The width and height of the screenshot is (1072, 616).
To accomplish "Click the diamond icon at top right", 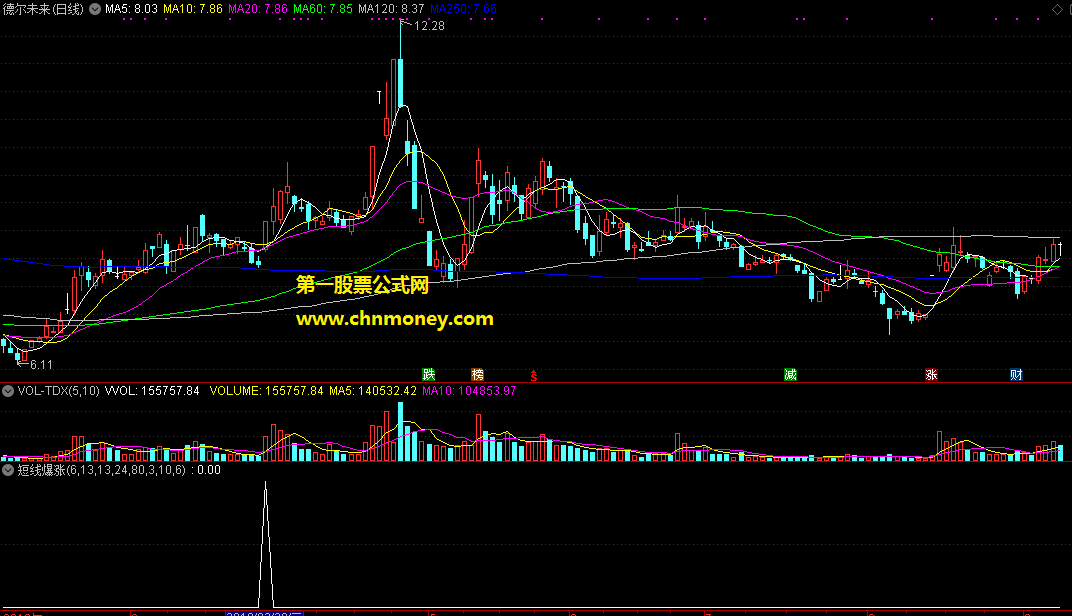I will (1057, 9).
